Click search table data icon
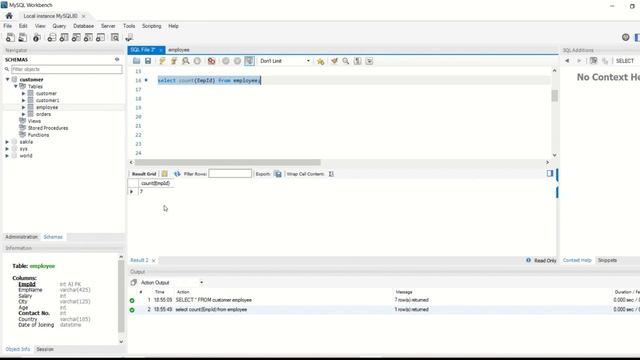The height and width of the screenshot is (360, 640). click(x=115, y=38)
